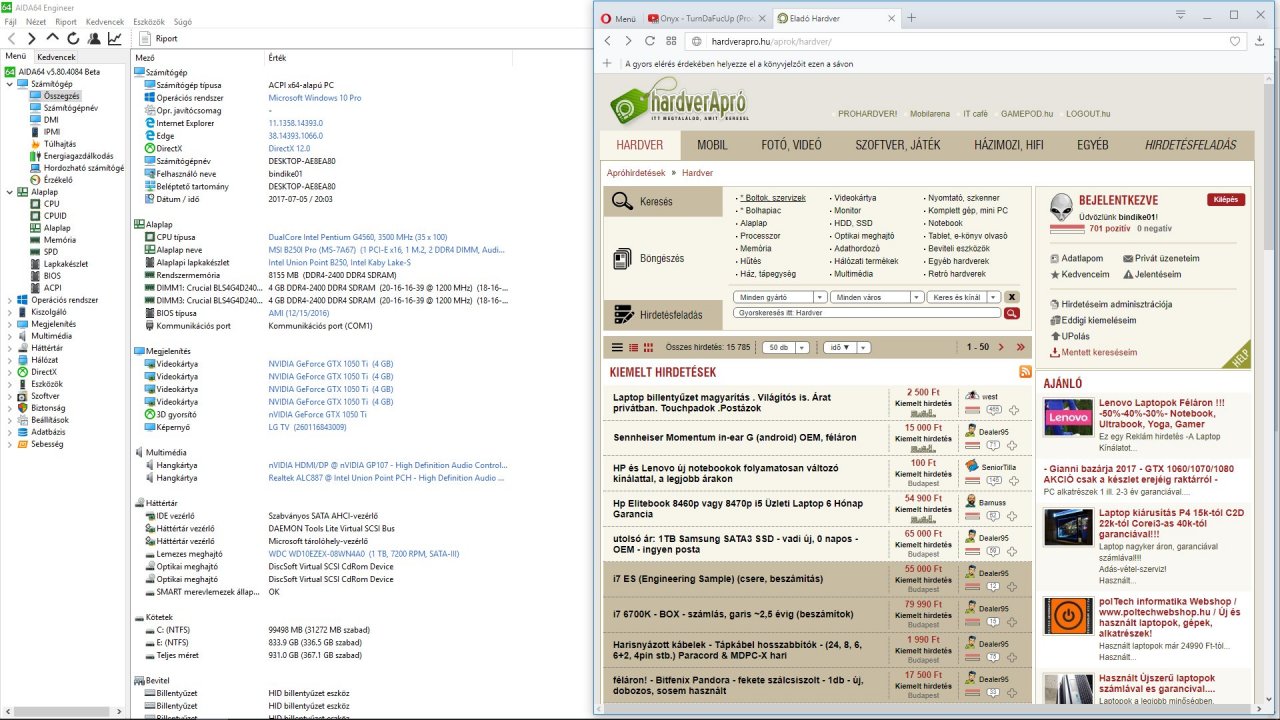
Task: Open the Eszközök menu in AIDA64
Action: pyautogui.click(x=149, y=21)
